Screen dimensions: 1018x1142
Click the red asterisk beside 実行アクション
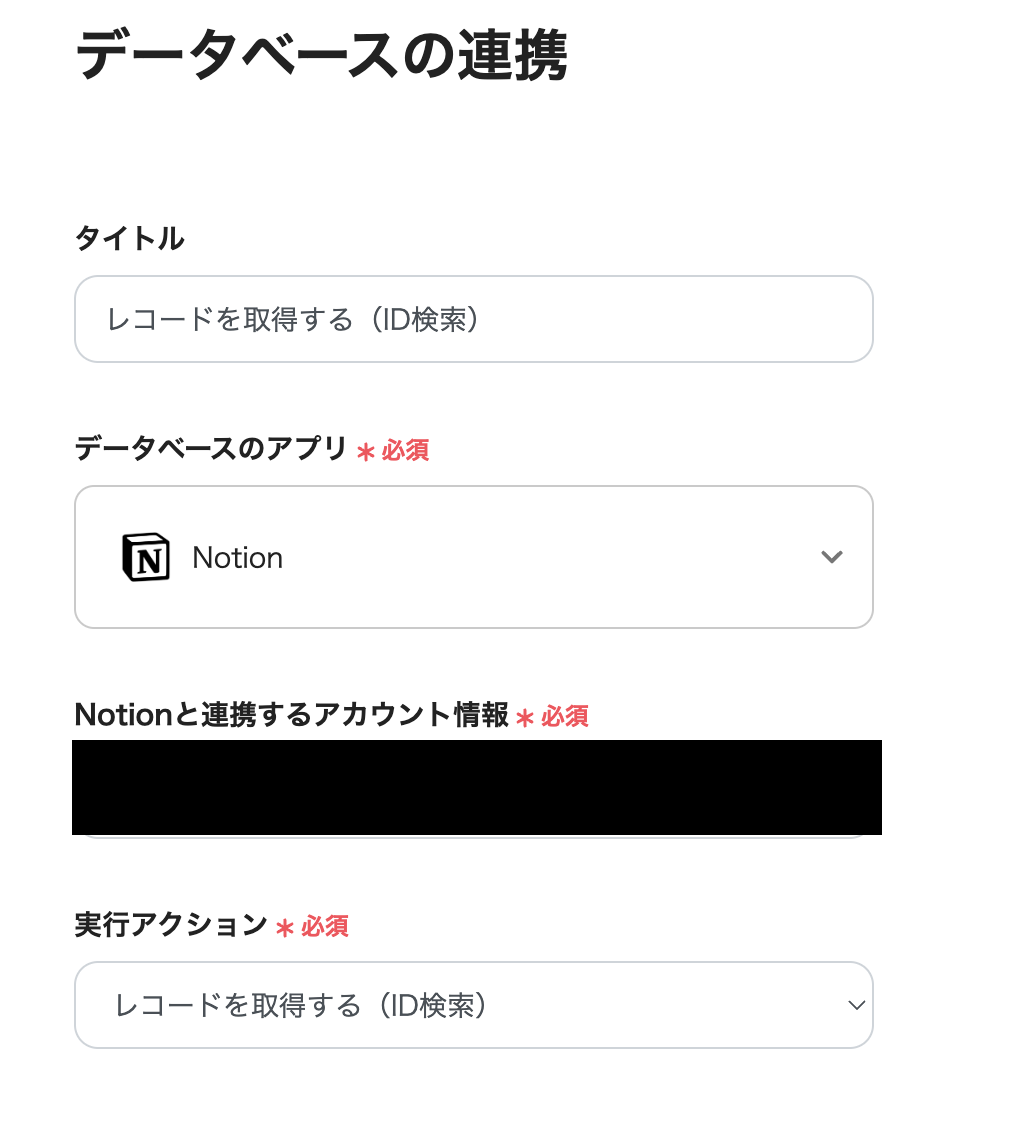[x=285, y=927]
